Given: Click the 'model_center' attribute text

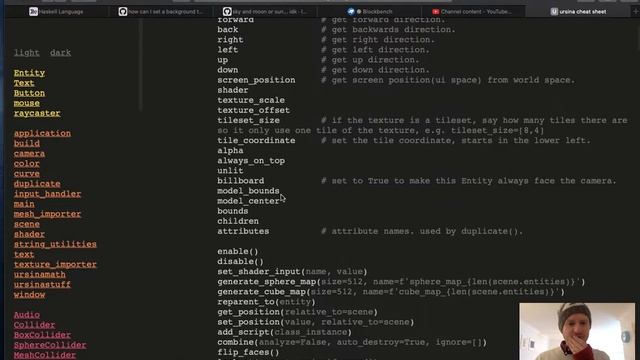Looking at the screenshot, I should coord(248,201).
